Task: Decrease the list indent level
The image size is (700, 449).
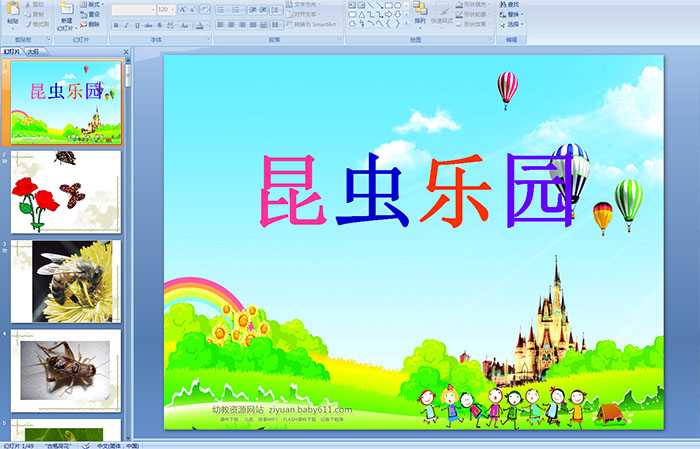Action: click(x=253, y=9)
